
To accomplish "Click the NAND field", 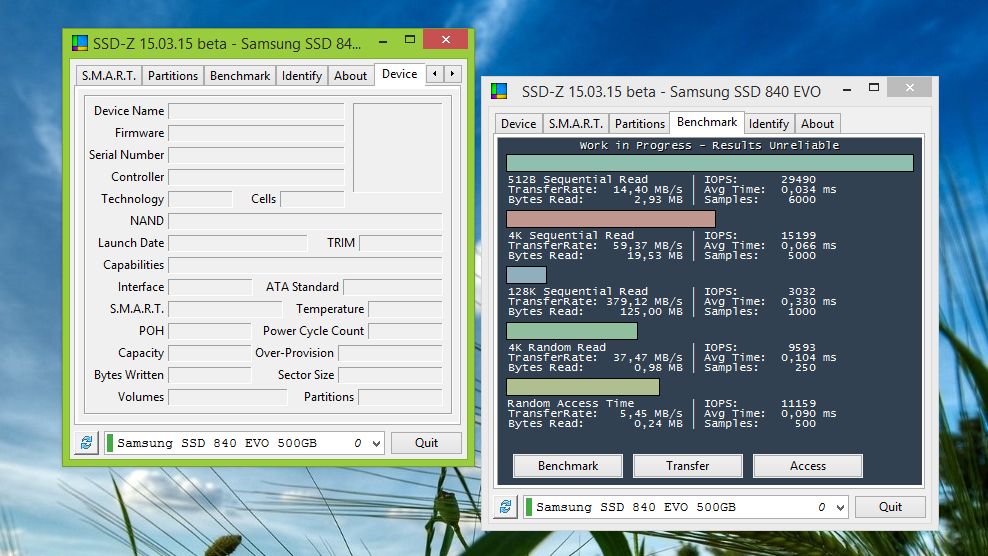I will [305, 221].
